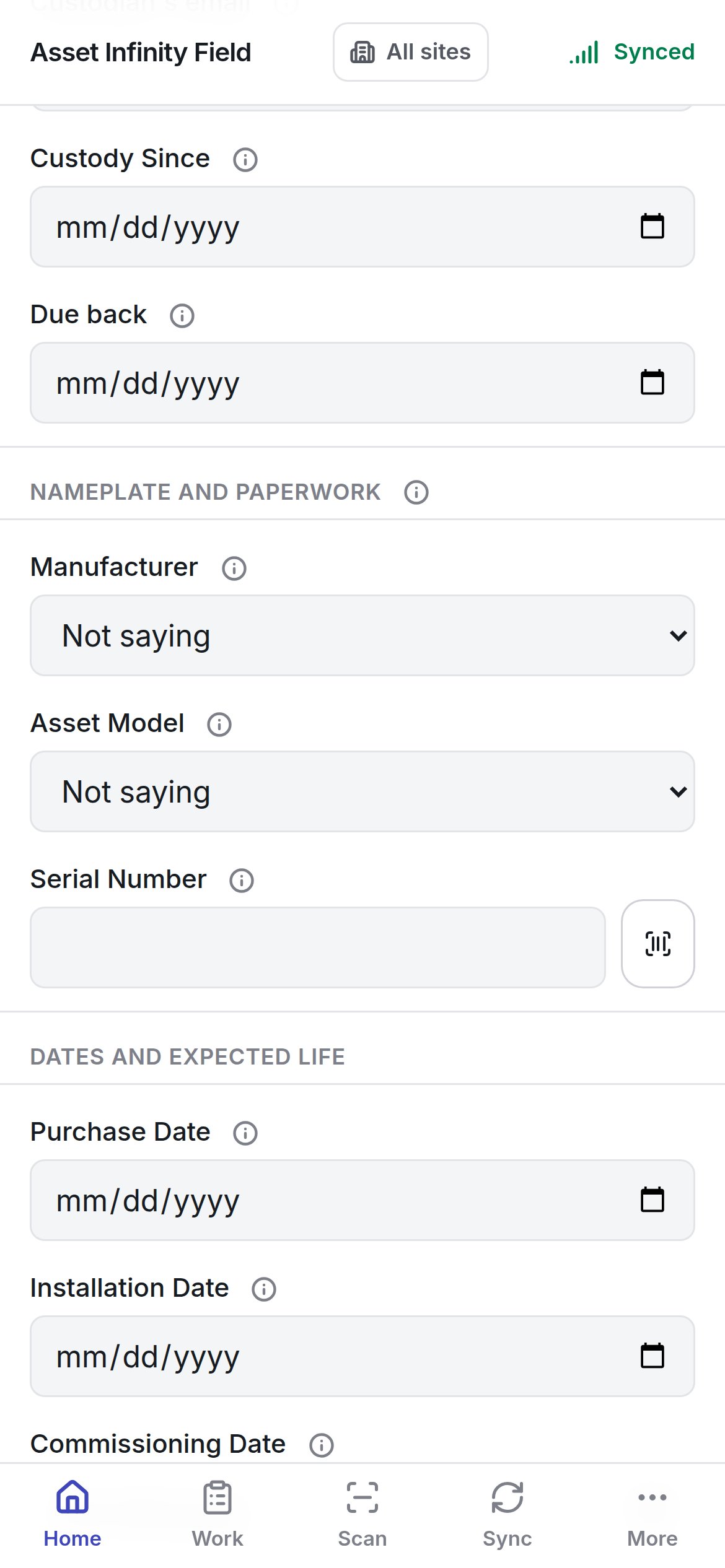Show info about Manufacturer field

234,568
